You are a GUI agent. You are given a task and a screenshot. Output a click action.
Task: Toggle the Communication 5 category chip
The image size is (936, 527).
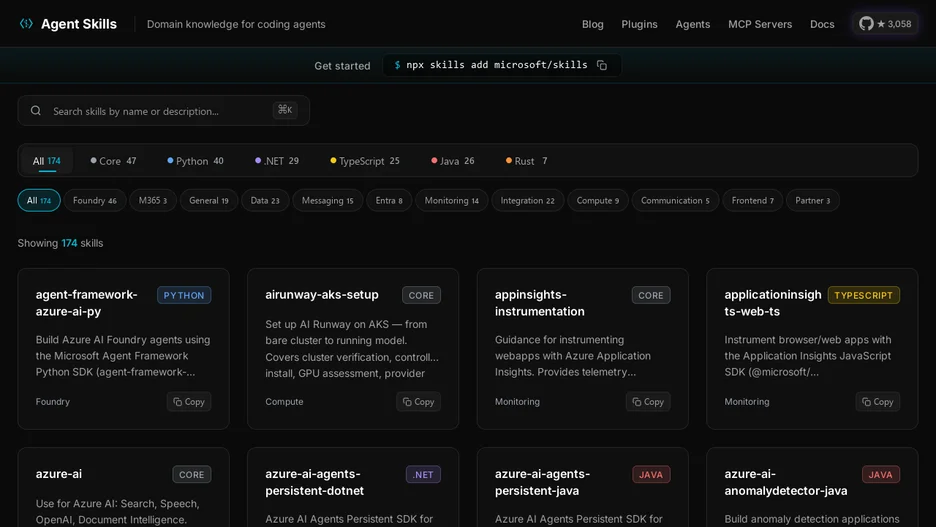tap(675, 201)
